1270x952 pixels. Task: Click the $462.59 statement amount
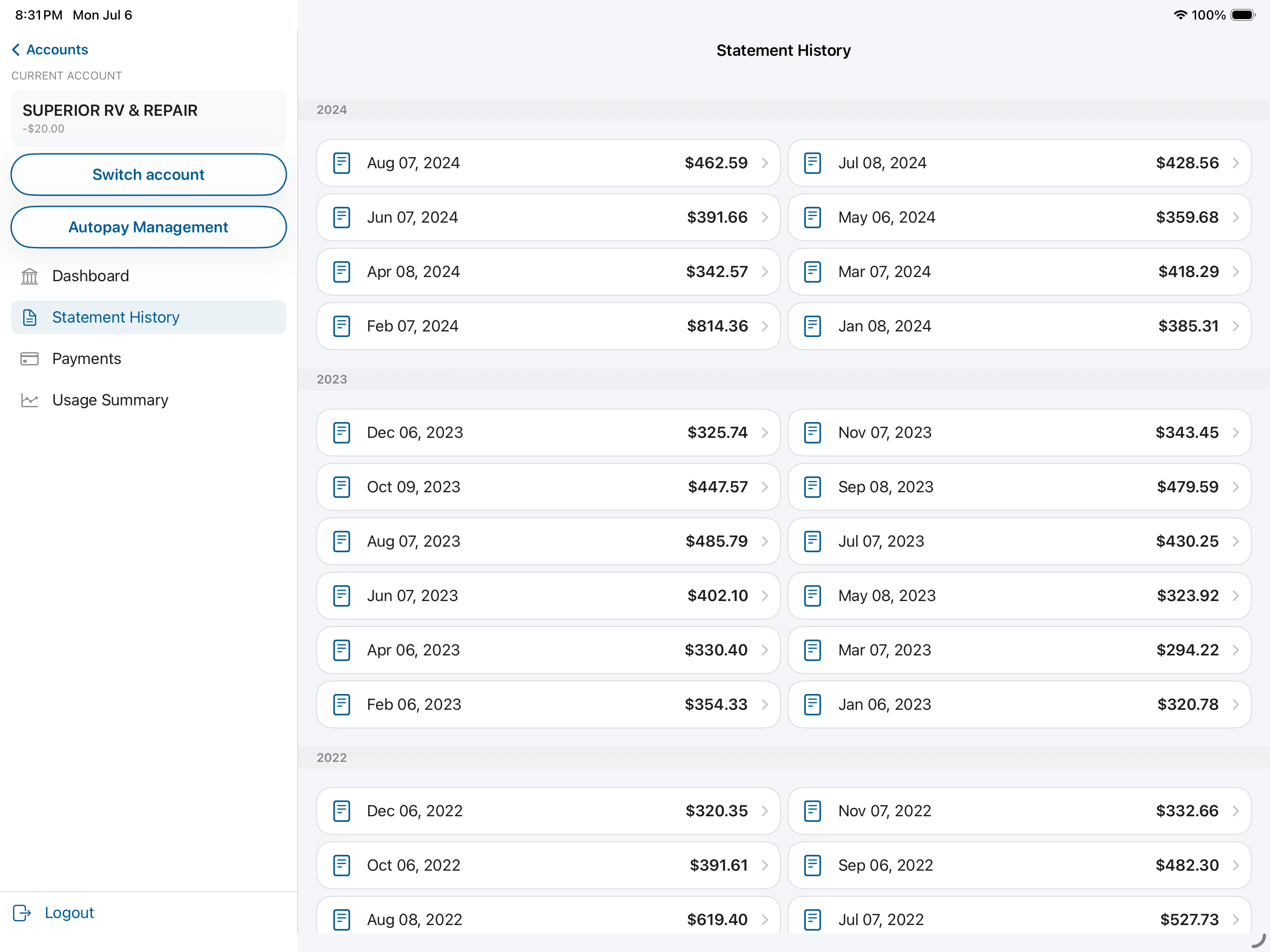716,163
